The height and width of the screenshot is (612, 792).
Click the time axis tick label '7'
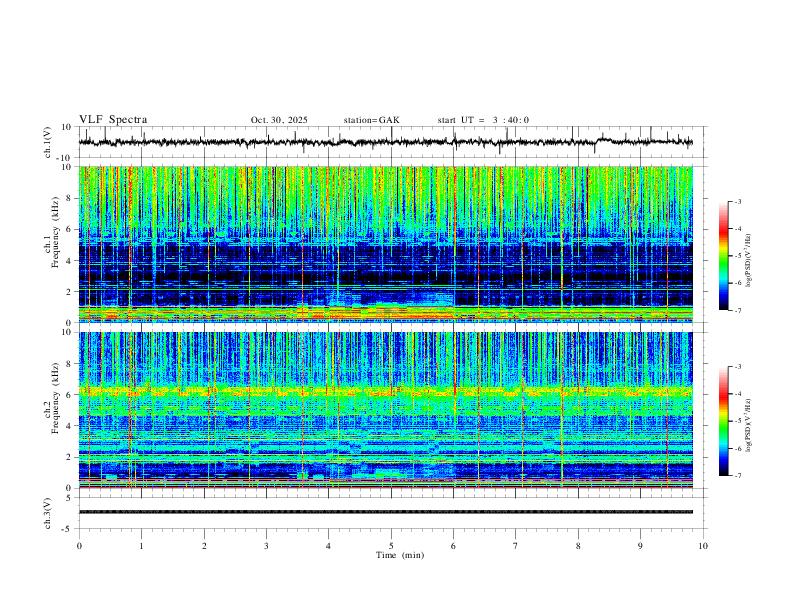pyautogui.click(x=516, y=546)
